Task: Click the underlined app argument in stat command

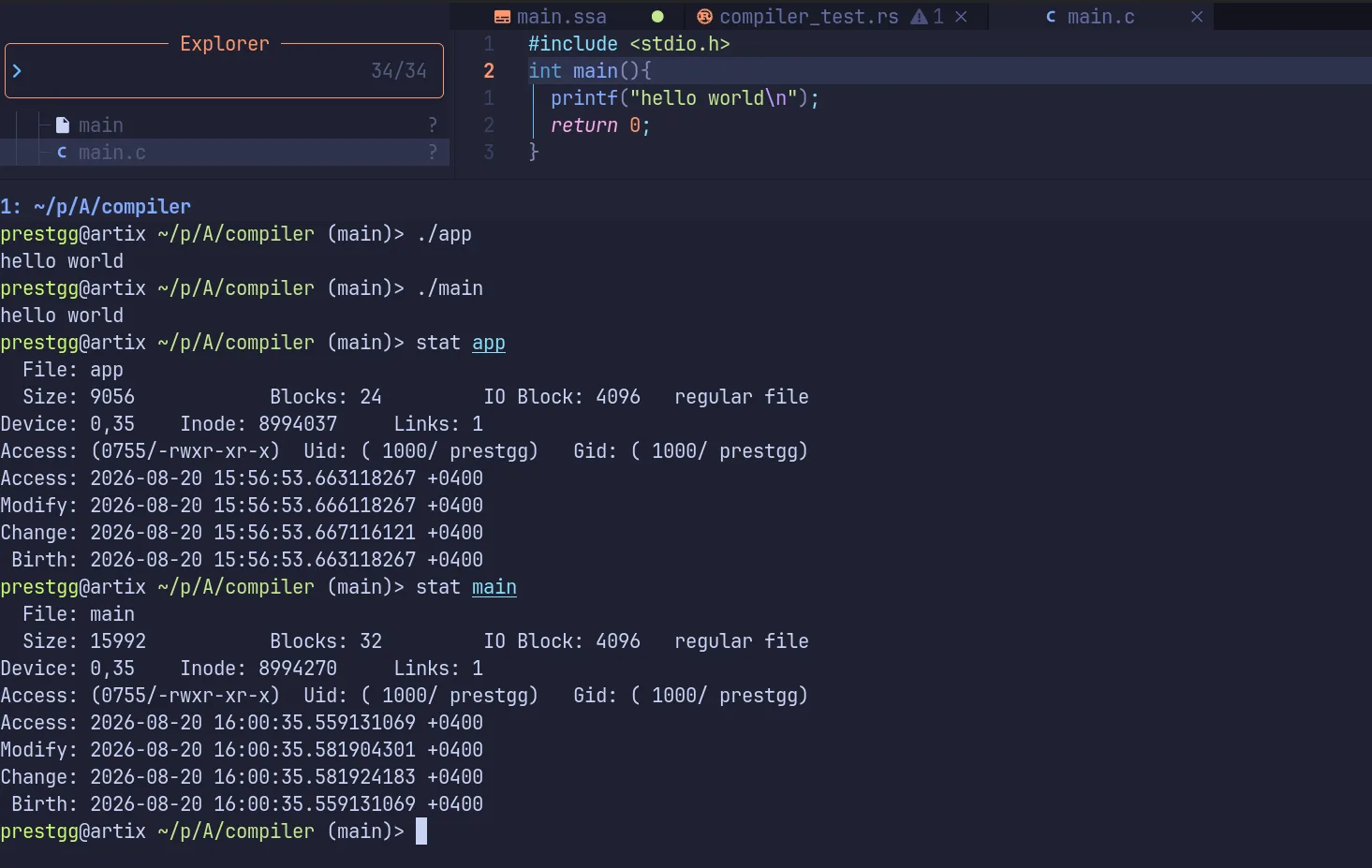Action: pos(489,343)
